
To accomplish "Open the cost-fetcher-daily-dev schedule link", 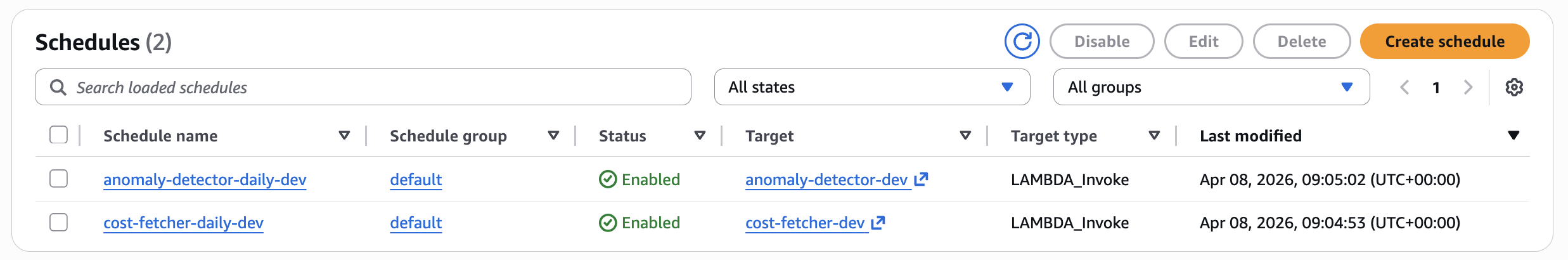I will click(x=183, y=223).
